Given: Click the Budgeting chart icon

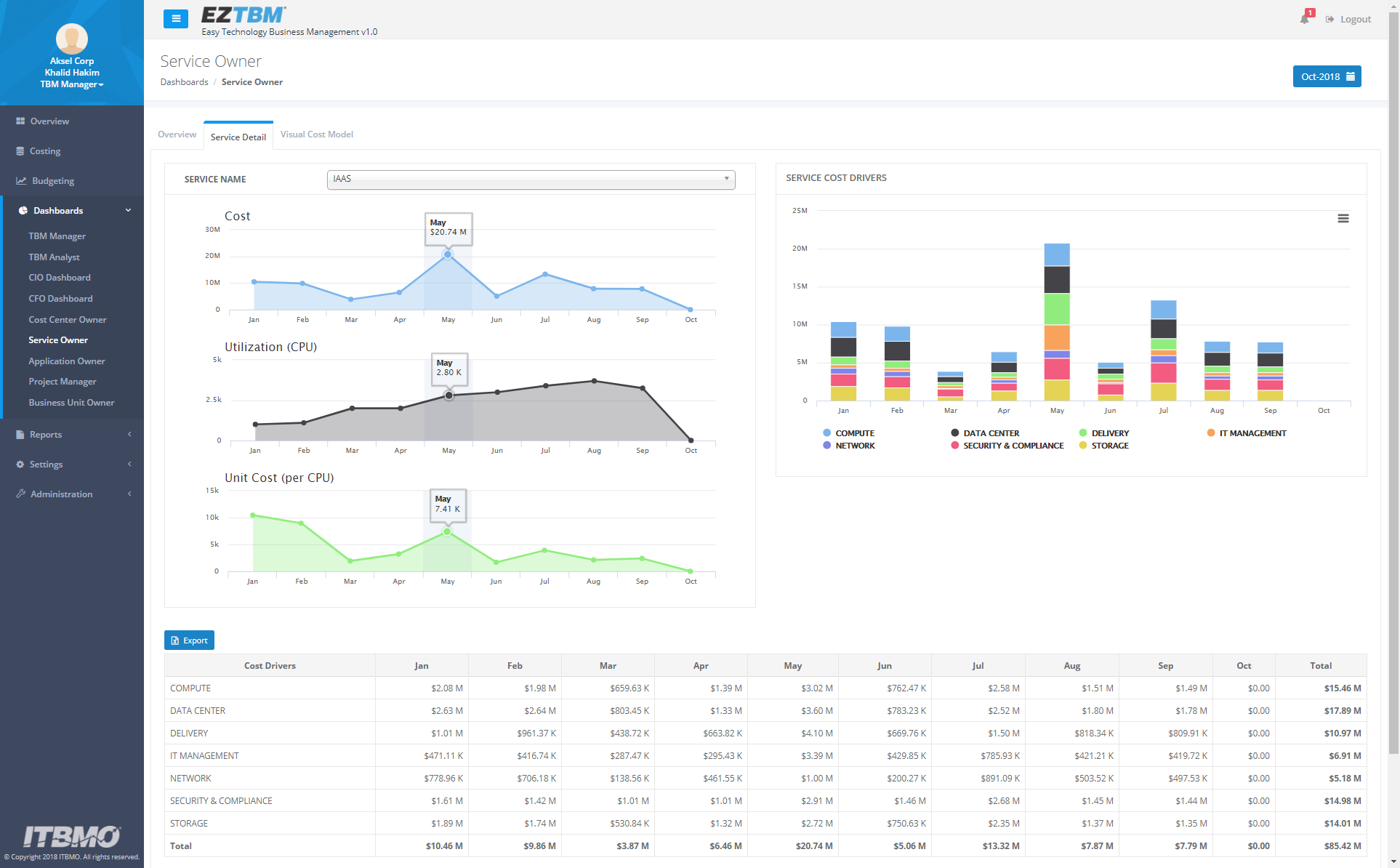Looking at the screenshot, I should [21, 181].
